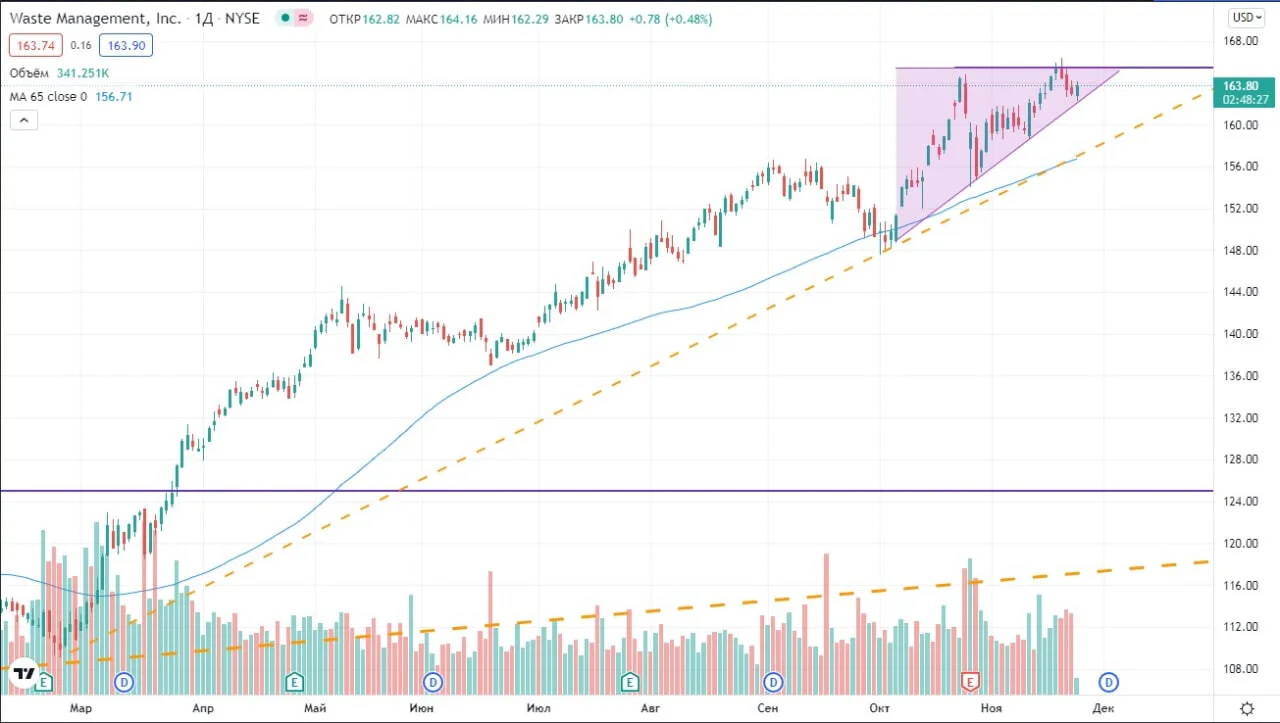This screenshot has height=723, width=1280.
Task: Open the USD currency dropdown
Action: point(1248,17)
